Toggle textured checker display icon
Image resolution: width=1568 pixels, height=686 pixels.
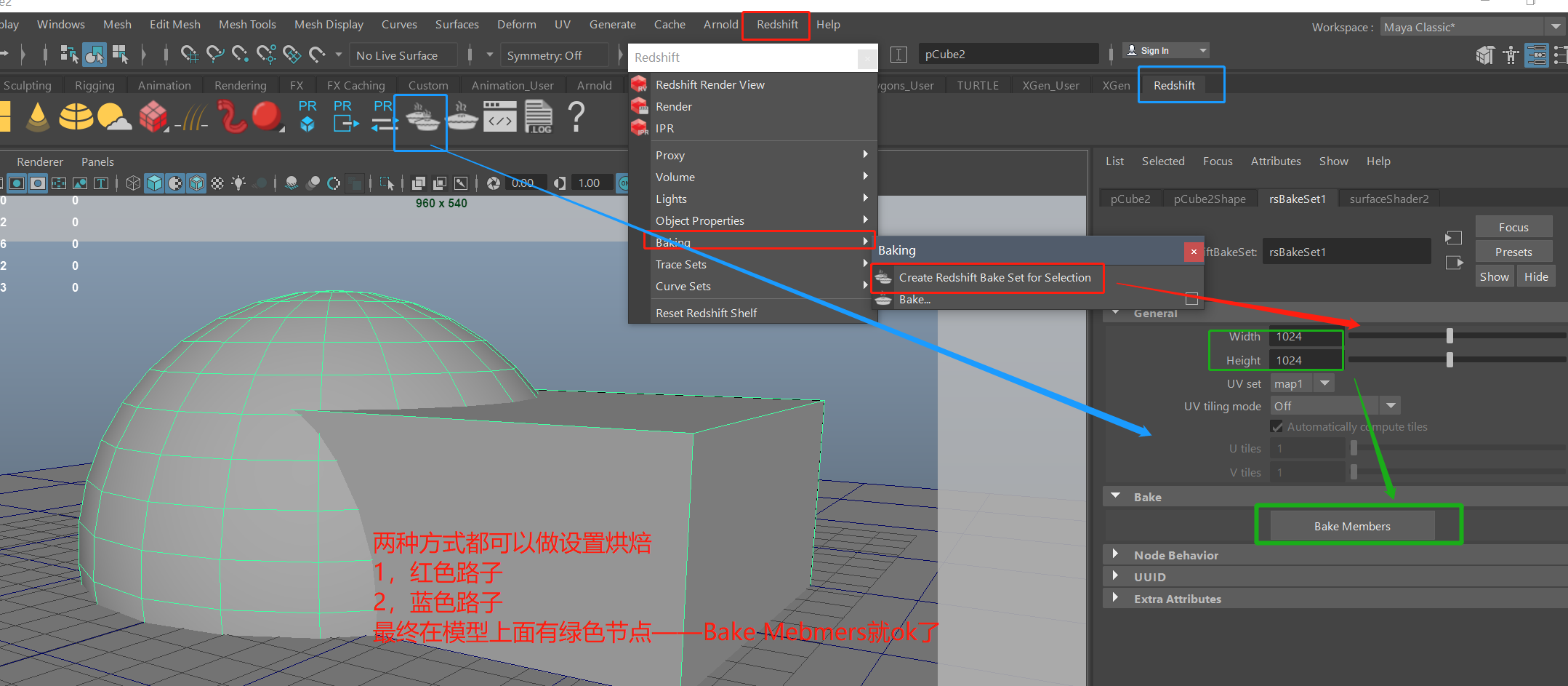click(217, 183)
